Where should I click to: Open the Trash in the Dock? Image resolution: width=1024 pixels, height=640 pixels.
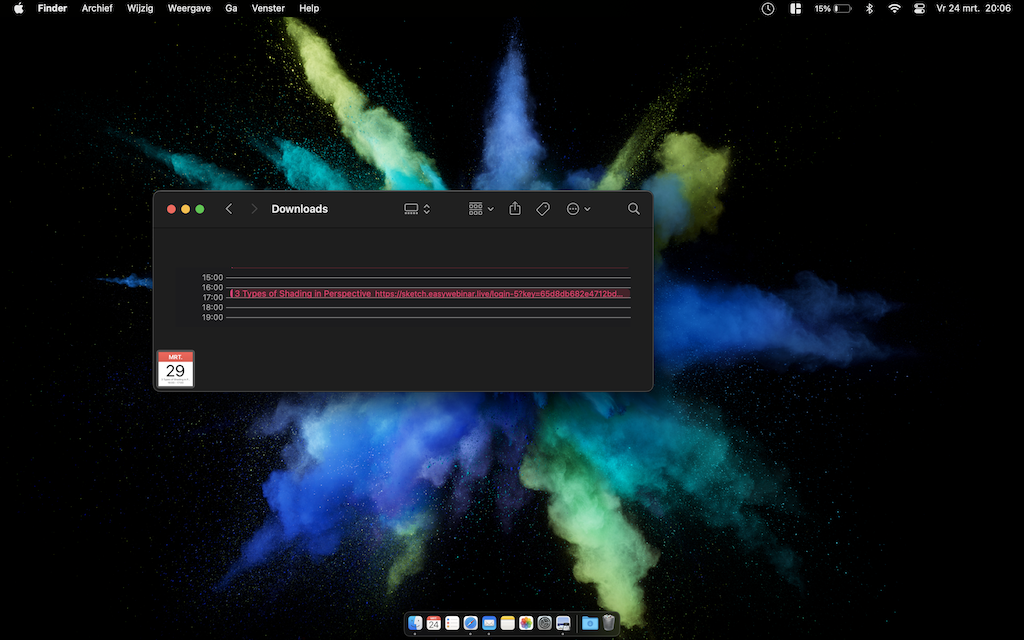[x=609, y=623]
